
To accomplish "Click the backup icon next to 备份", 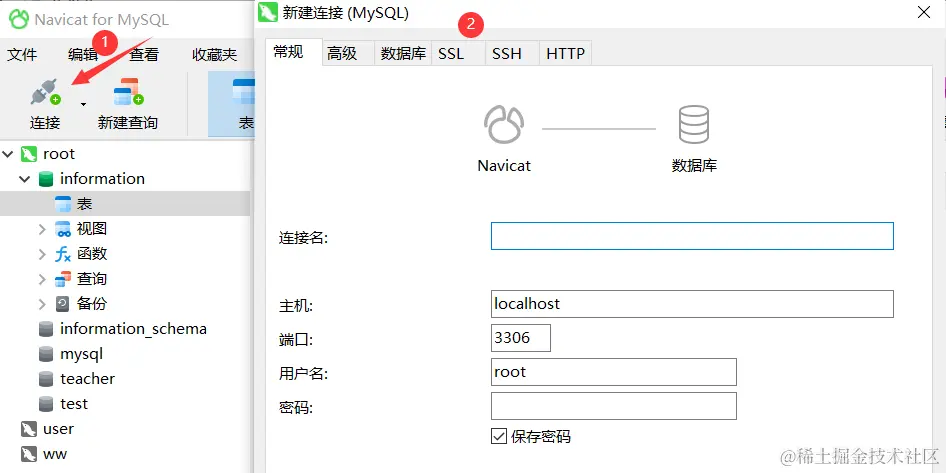I will coord(63,304).
